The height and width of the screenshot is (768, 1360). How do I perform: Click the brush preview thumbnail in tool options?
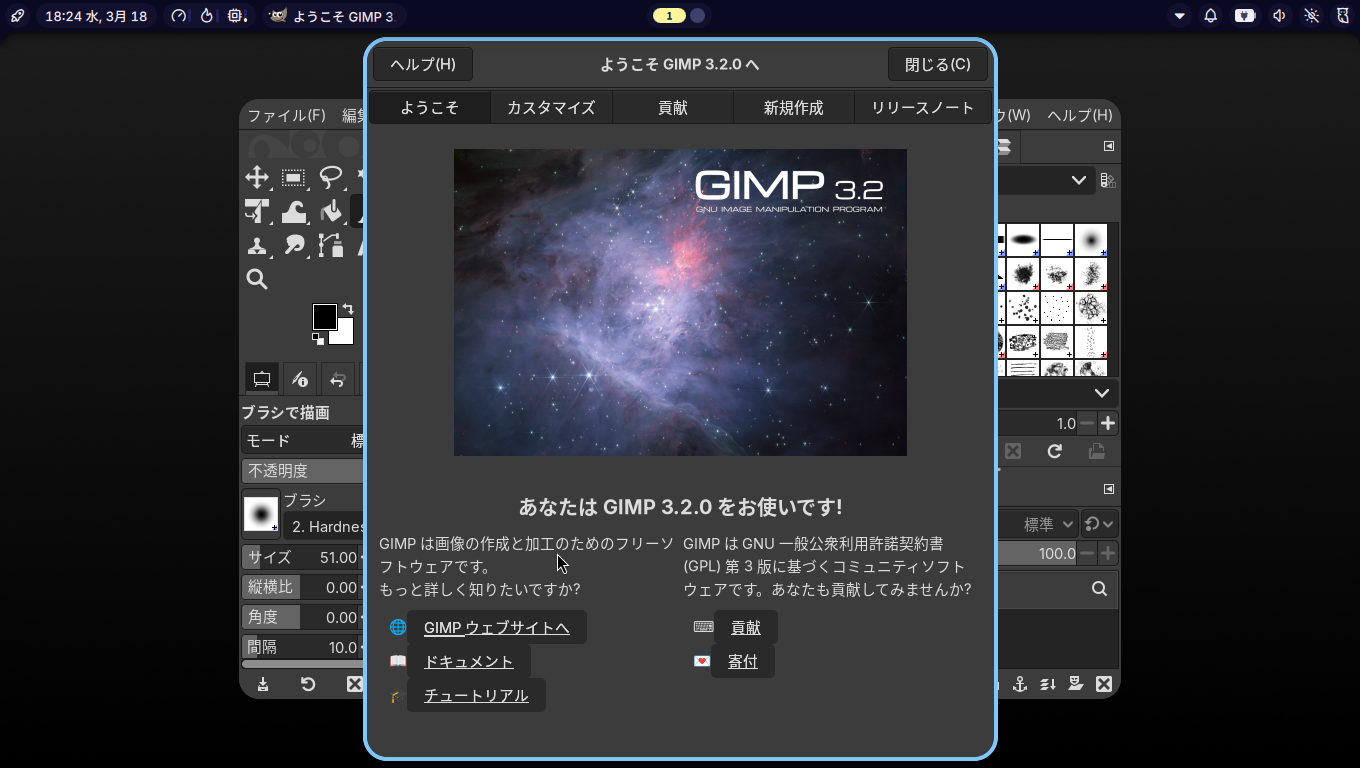(x=261, y=514)
